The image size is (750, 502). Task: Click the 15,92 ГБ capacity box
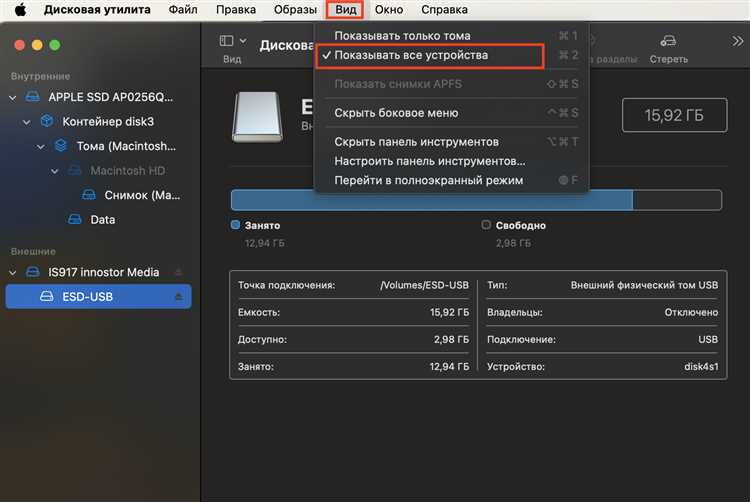click(x=674, y=115)
